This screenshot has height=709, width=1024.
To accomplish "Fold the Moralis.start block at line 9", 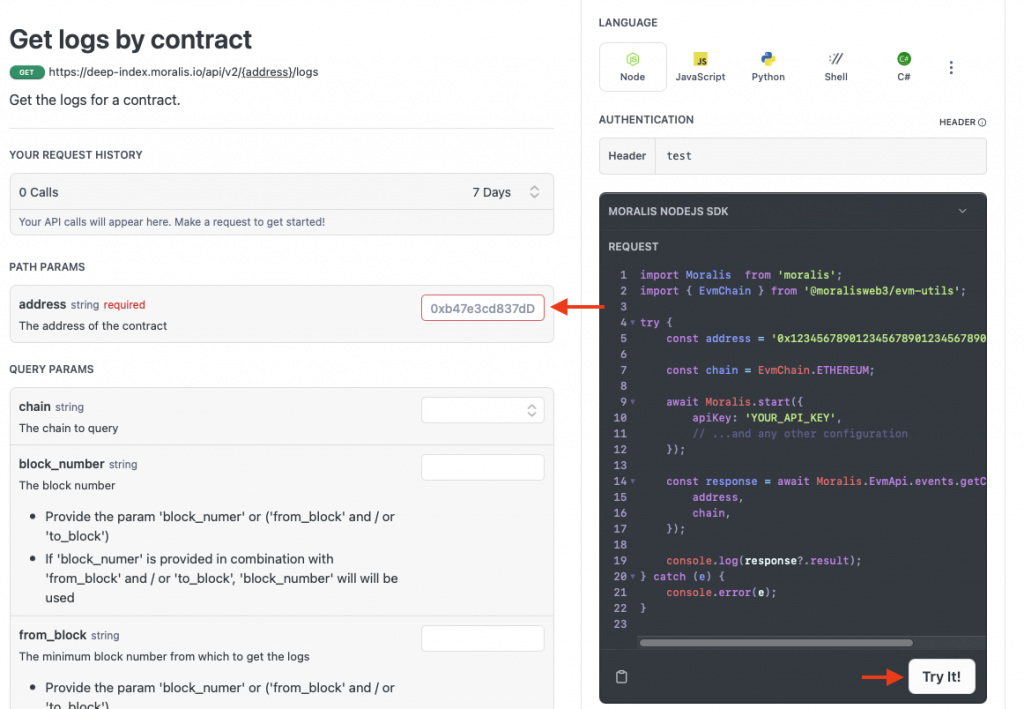I will coord(632,402).
